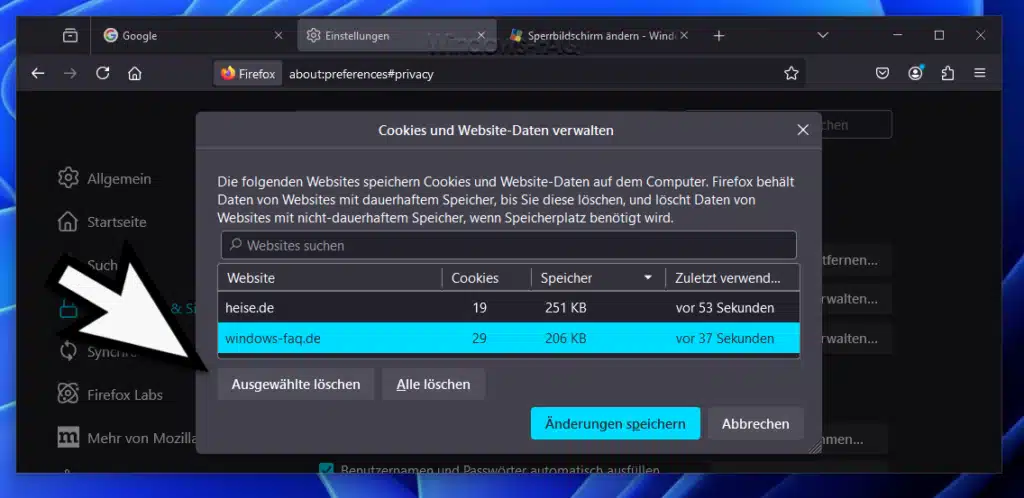Toggle Benutzernamen und Passwörter automatisch ausfüllen checkbox
This screenshot has width=1024, height=498.
[x=327, y=469]
